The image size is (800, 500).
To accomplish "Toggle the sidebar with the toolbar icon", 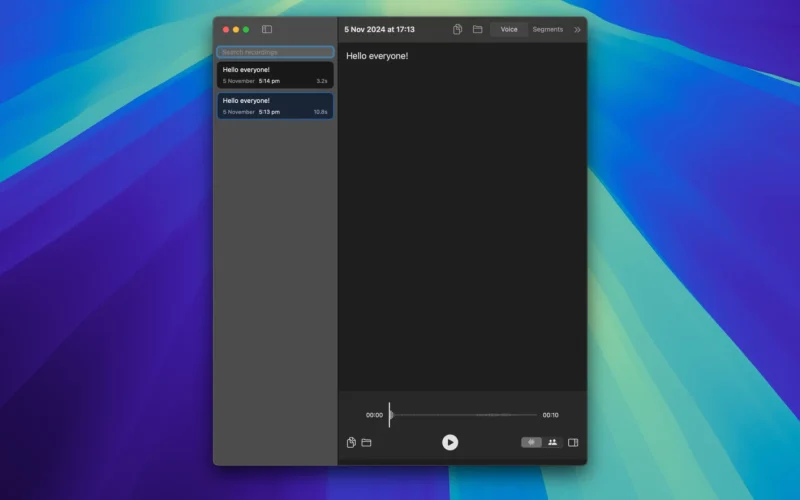I will [x=267, y=30].
